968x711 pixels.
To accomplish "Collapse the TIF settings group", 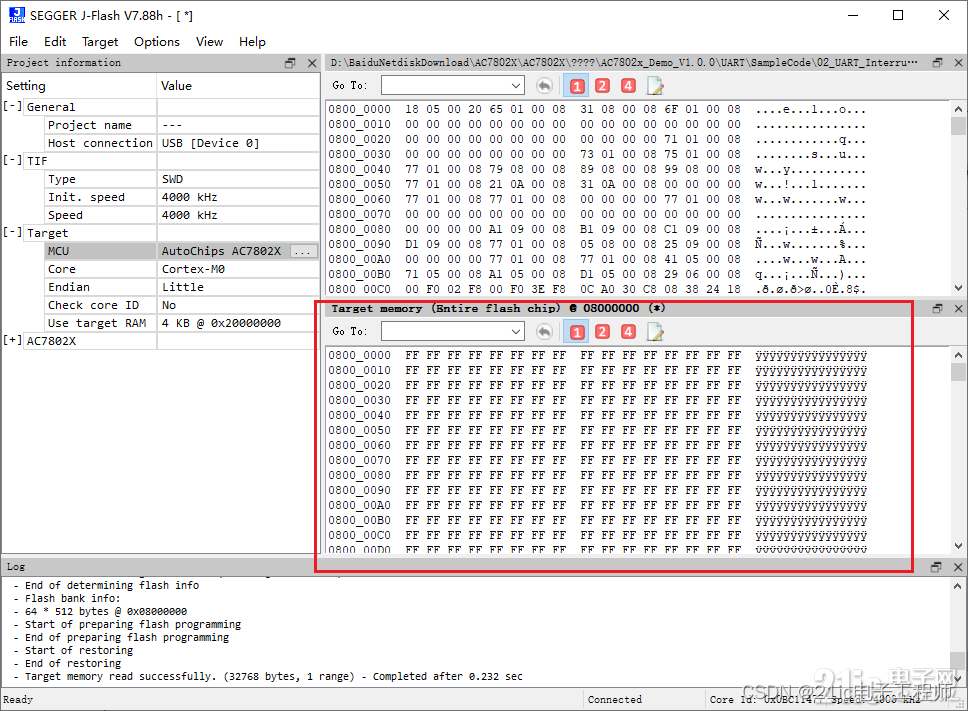I will pyautogui.click(x=12, y=160).
